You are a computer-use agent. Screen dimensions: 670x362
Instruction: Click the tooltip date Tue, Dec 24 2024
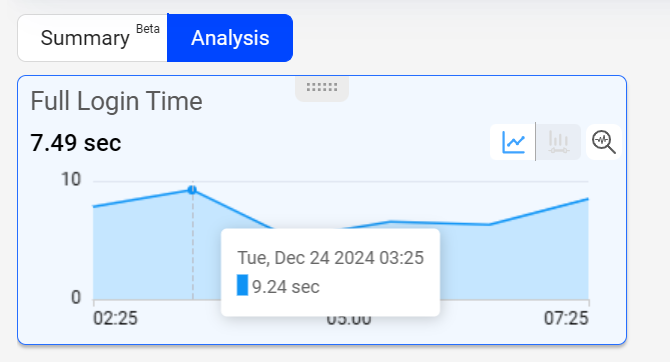tap(306, 258)
